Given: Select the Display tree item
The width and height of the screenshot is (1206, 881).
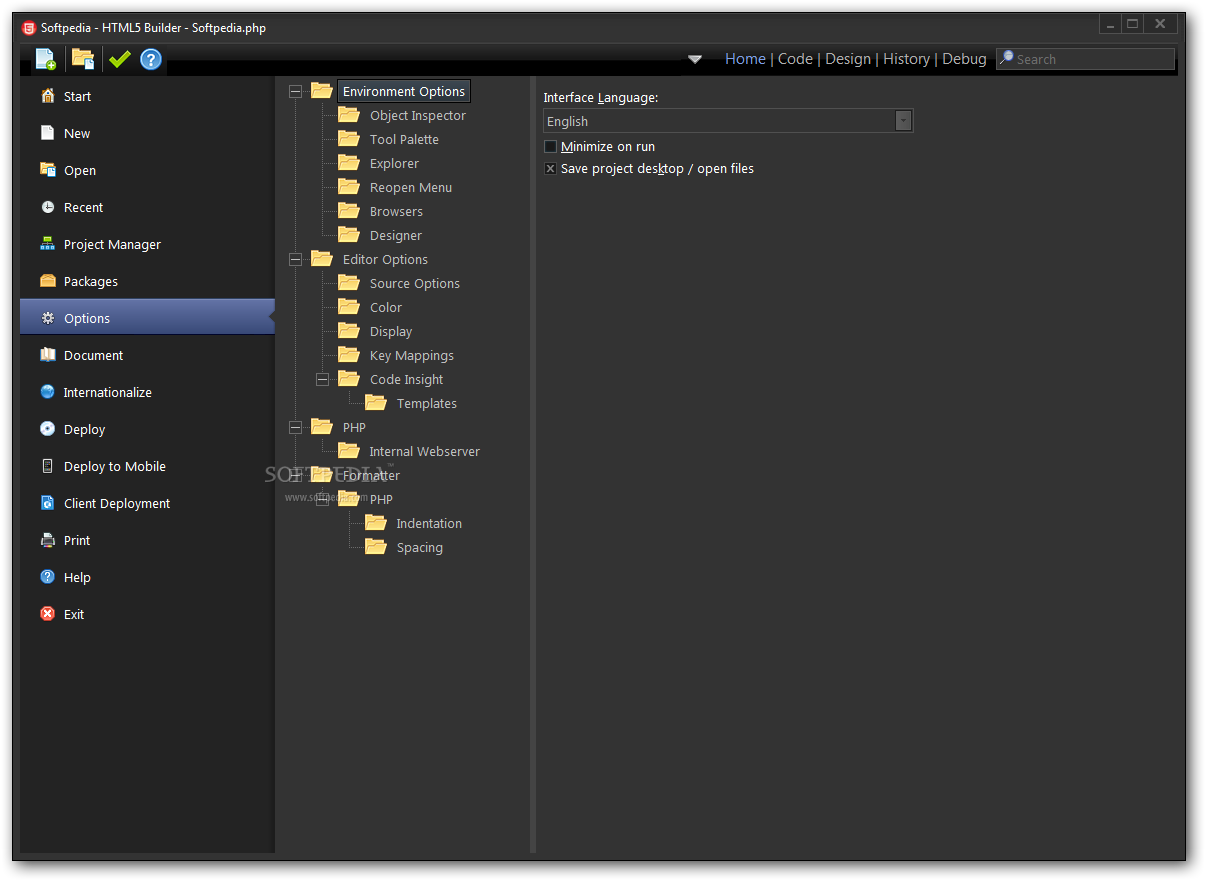Looking at the screenshot, I should tap(391, 331).
